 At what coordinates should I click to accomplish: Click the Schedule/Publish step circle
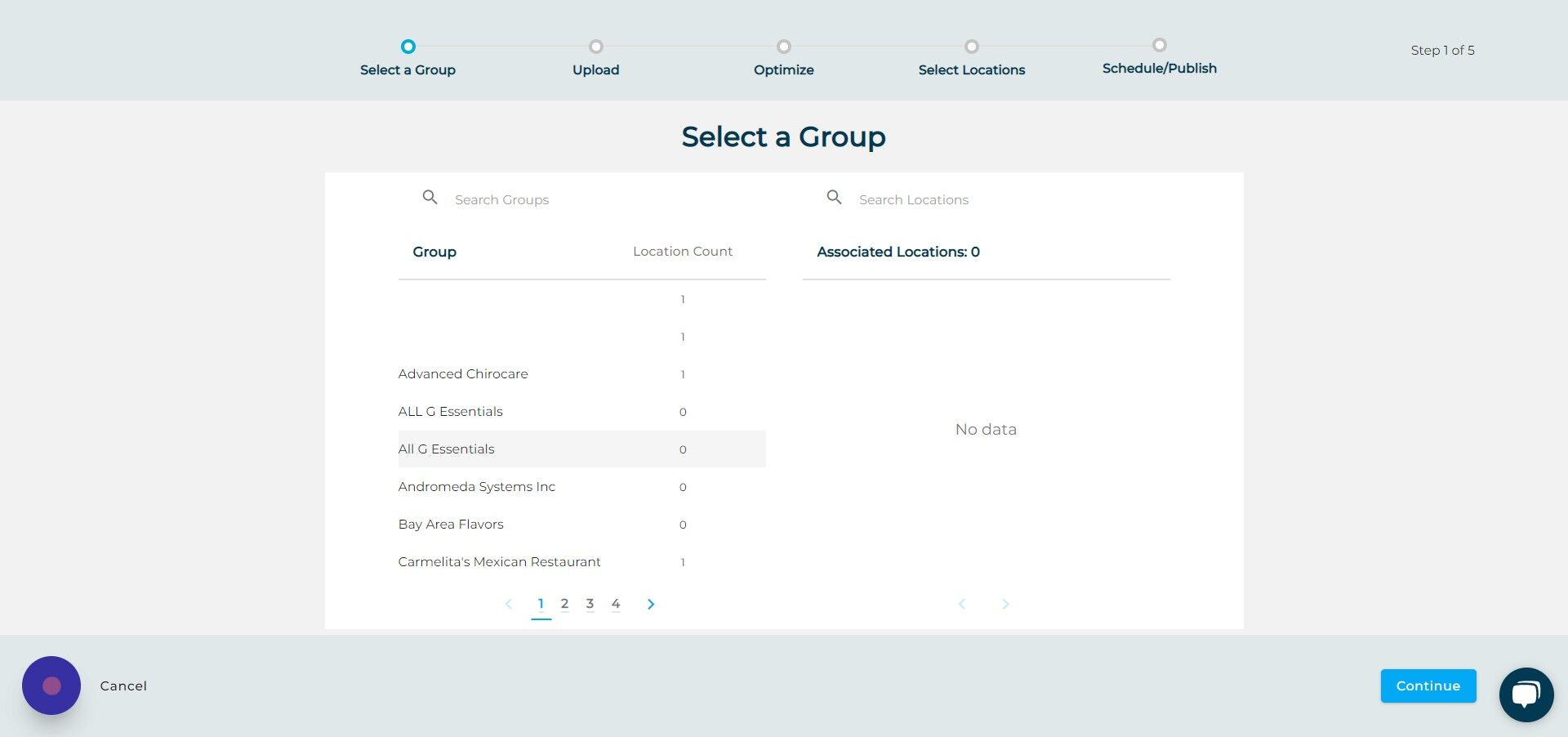click(1160, 45)
